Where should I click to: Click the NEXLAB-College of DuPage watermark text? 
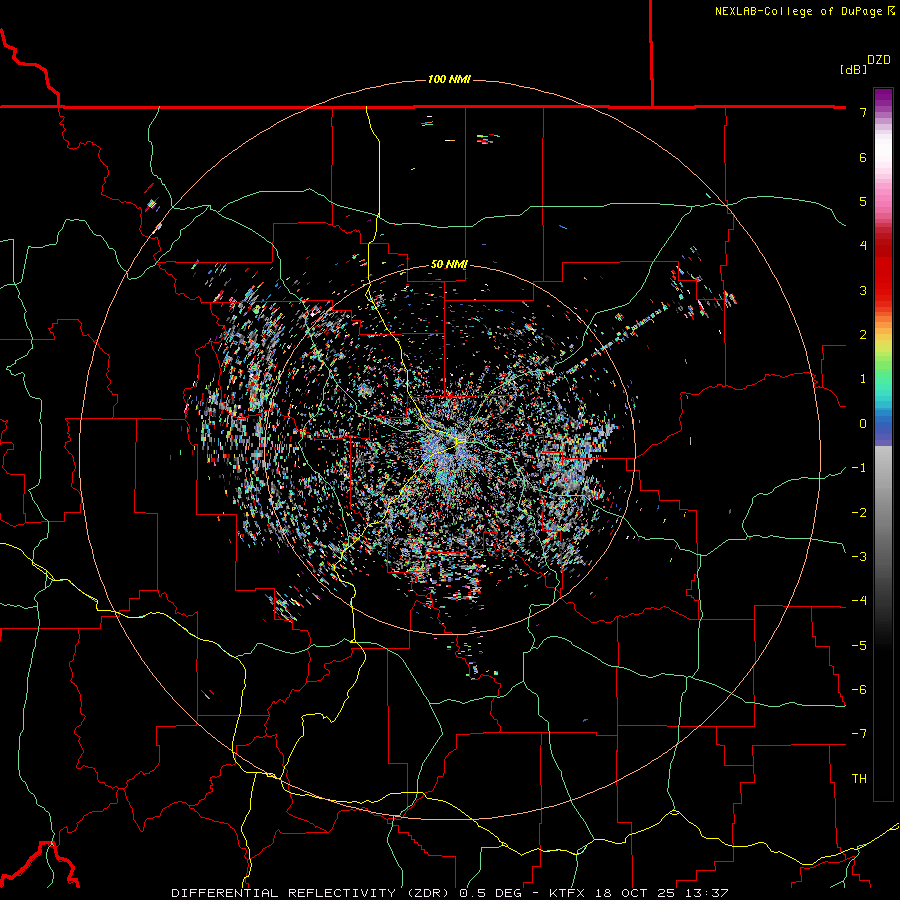pos(804,11)
